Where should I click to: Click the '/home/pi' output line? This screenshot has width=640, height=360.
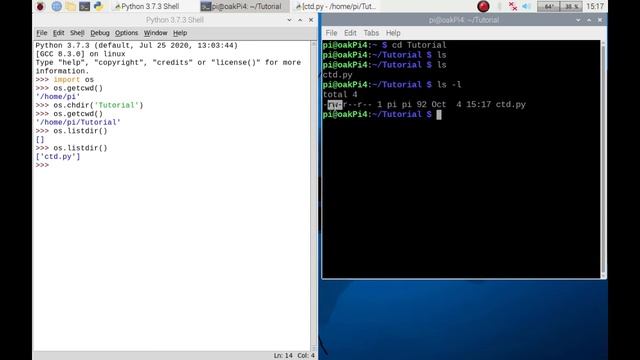tap(58, 97)
